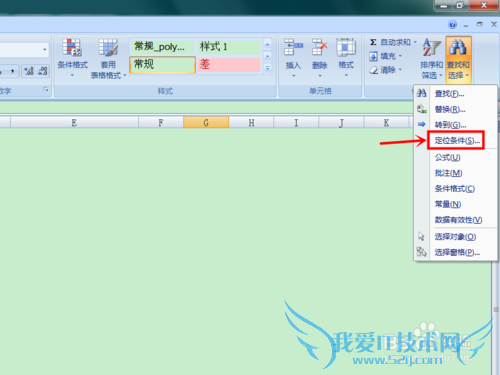Expand the Fill (填充) dropdown arrow

400,56
